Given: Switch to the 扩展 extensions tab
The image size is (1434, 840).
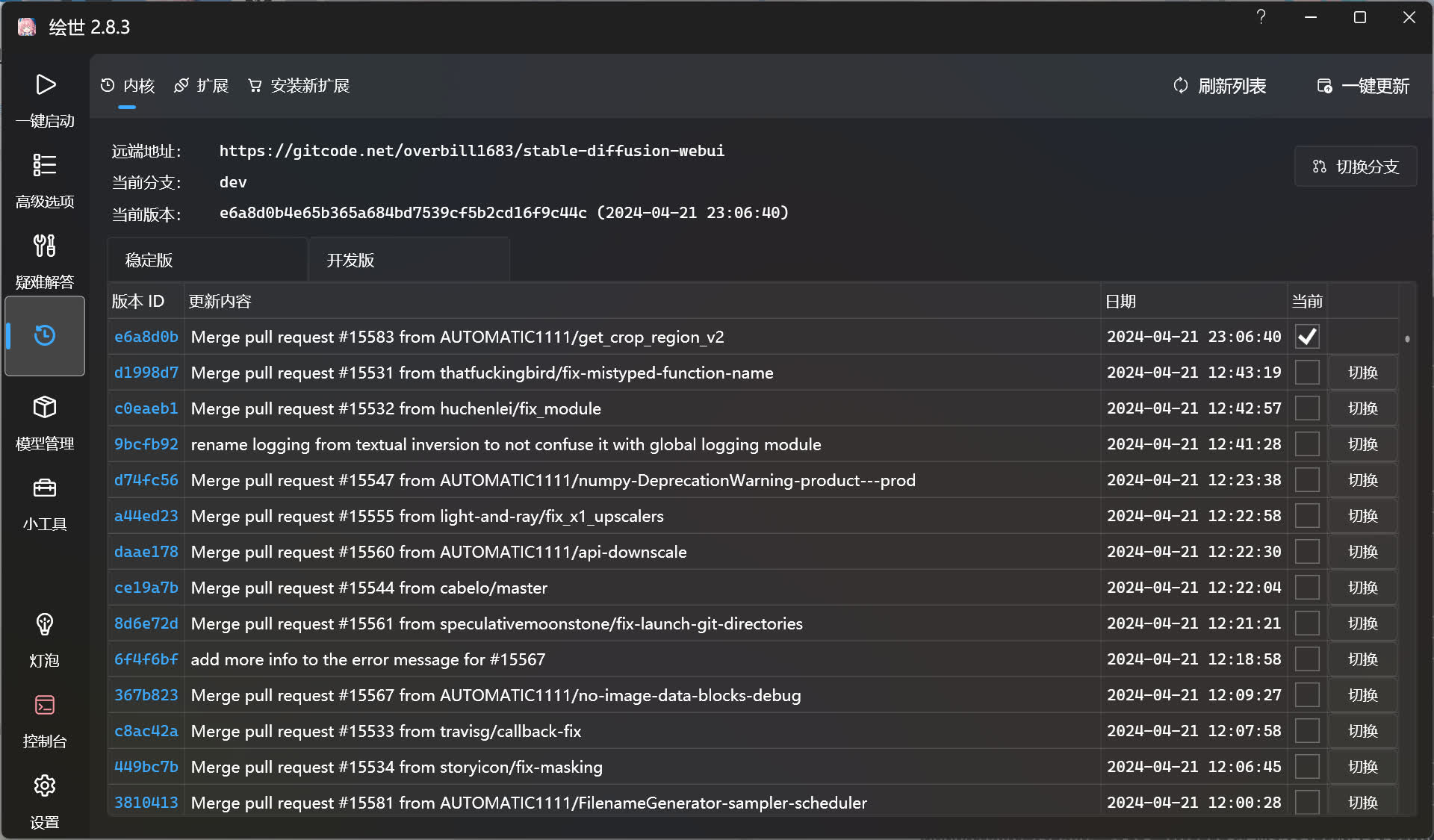Looking at the screenshot, I should (202, 86).
